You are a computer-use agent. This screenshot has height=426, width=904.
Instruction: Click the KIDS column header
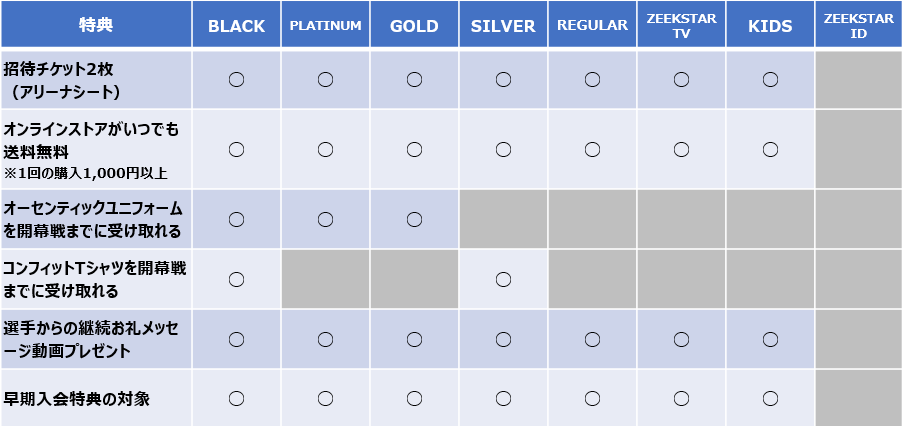coord(770,24)
